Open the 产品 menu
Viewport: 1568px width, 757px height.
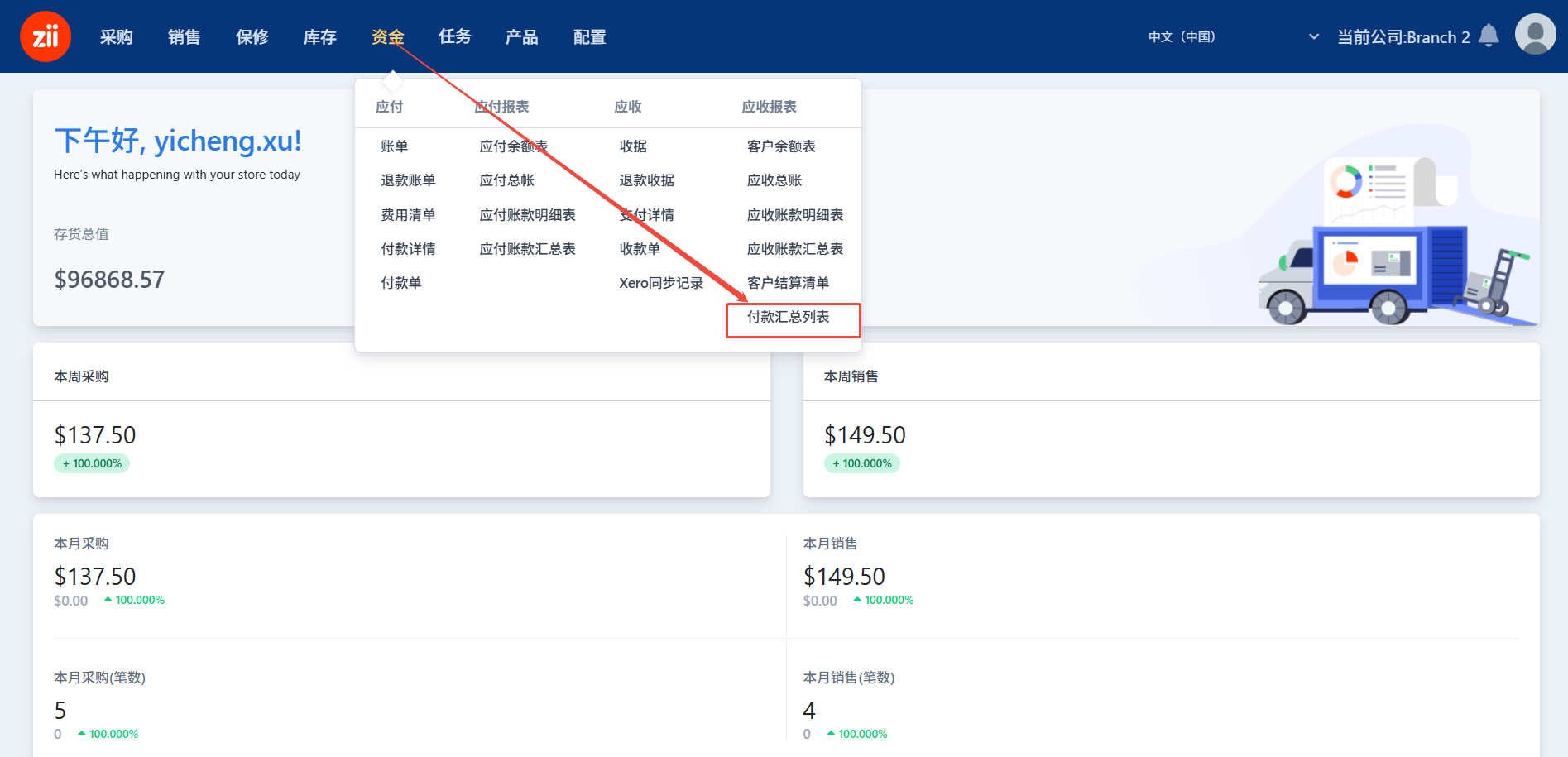click(522, 36)
